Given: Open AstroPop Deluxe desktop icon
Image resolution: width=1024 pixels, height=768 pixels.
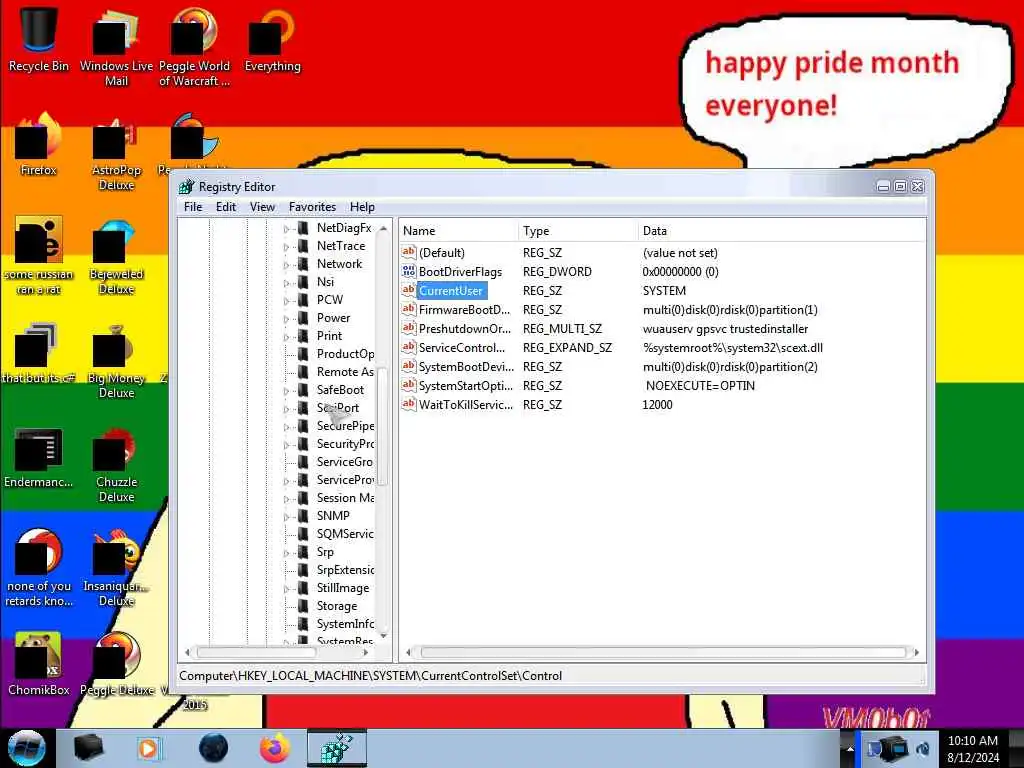Looking at the screenshot, I should pyautogui.click(x=116, y=152).
